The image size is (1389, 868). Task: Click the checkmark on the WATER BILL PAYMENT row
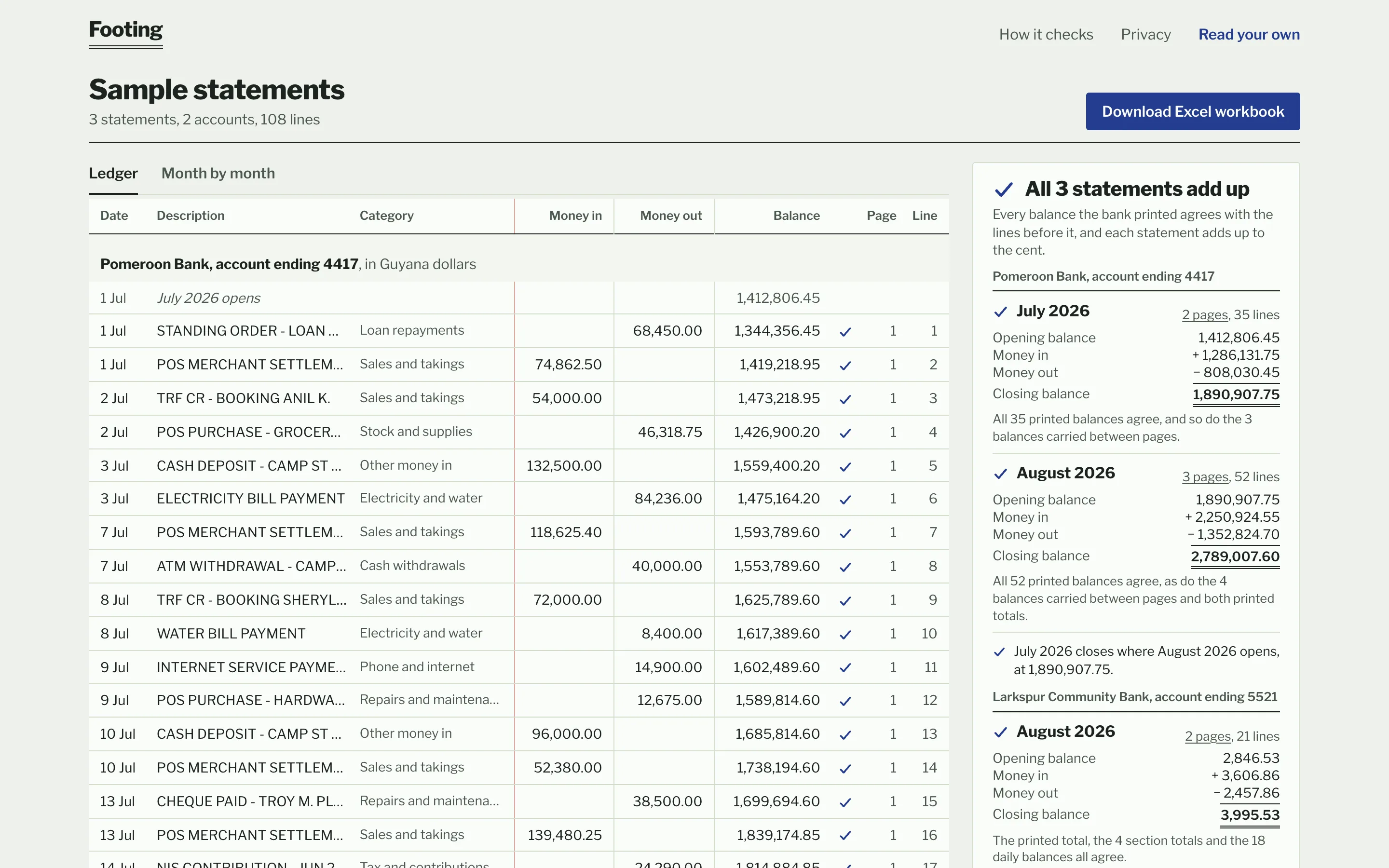pos(845,634)
